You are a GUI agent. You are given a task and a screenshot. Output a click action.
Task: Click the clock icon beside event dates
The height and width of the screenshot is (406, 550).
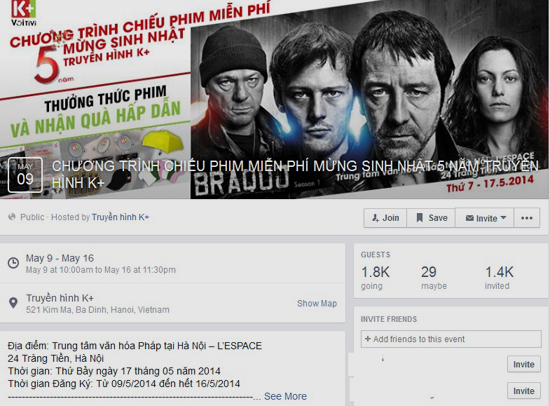click(x=13, y=263)
